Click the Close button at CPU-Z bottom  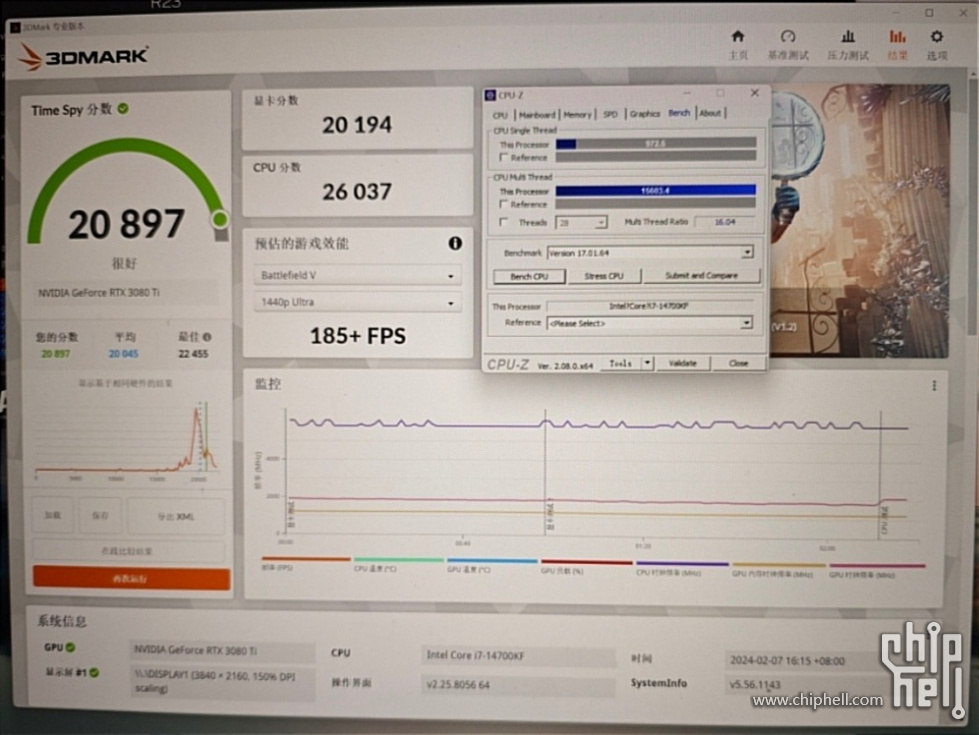click(x=738, y=363)
